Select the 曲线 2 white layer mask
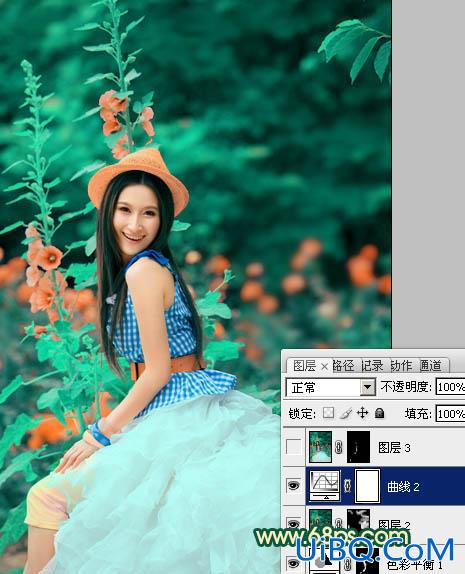The width and height of the screenshot is (465, 574). (368, 486)
